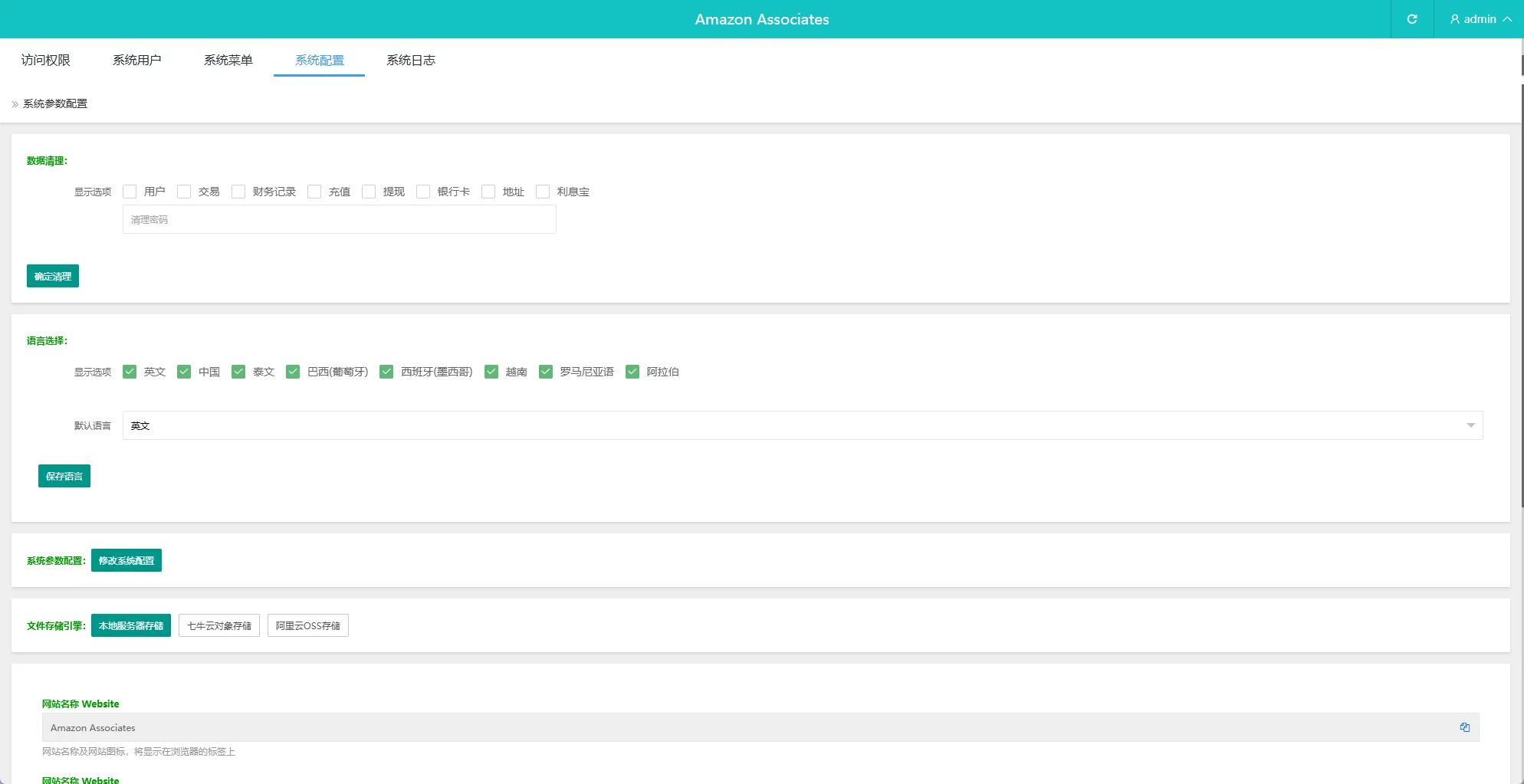Screen dimensions: 1524x784
Task: Switch to the 访问权限 tab
Action: (x=46, y=60)
